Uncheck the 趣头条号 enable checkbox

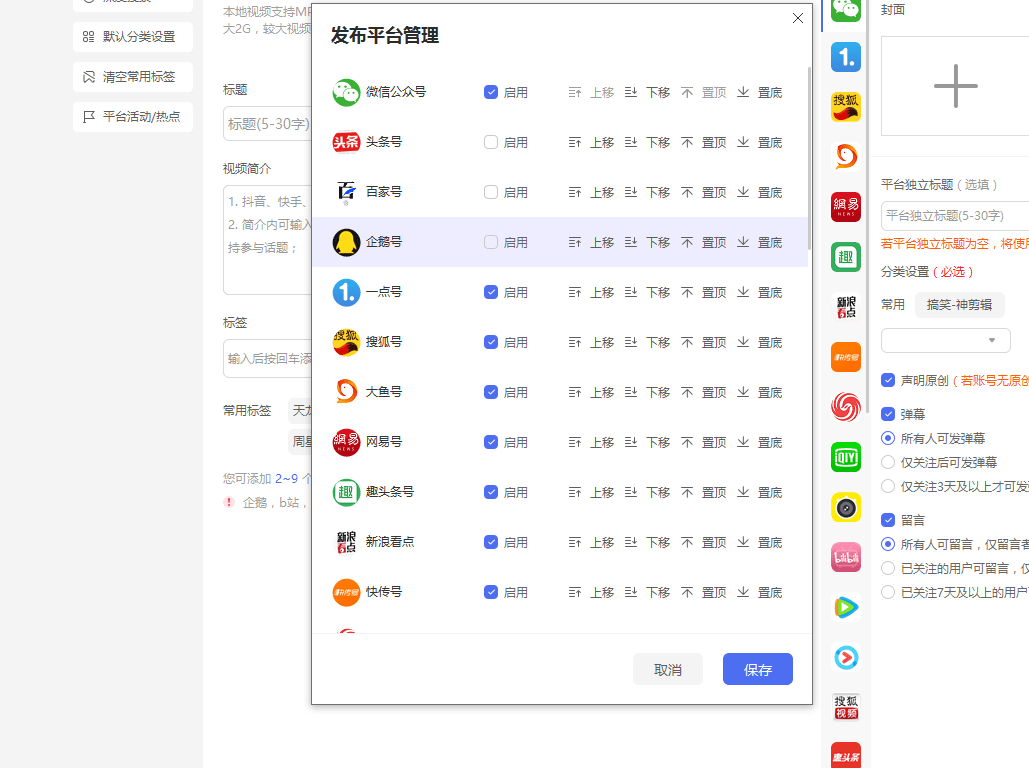491,492
